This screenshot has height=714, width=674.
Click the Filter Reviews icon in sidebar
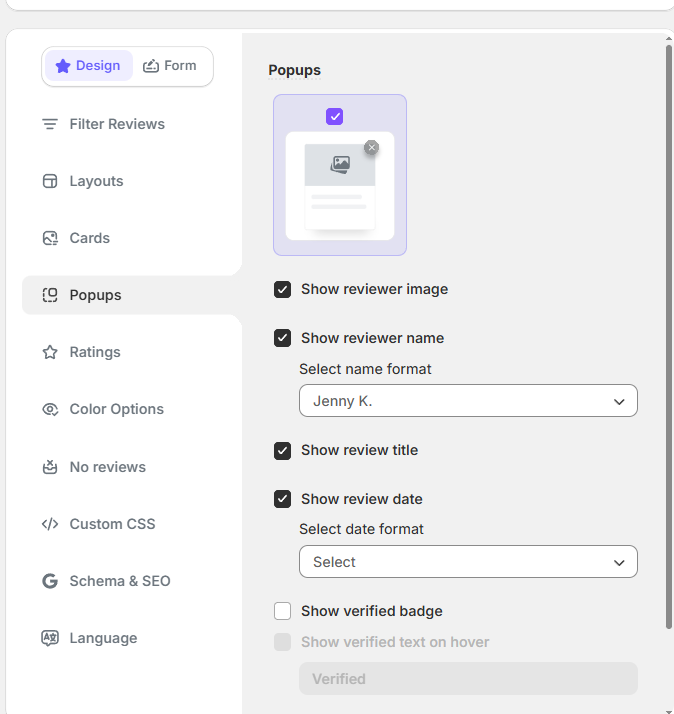pyautogui.click(x=50, y=124)
